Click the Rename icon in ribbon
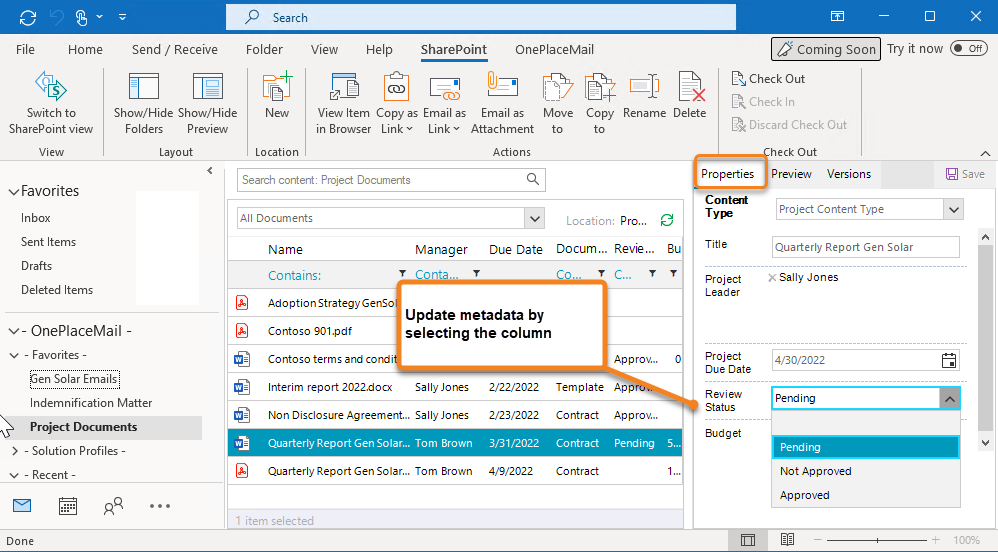The height and width of the screenshot is (552, 998). pyautogui.click(x=644, y=88)
